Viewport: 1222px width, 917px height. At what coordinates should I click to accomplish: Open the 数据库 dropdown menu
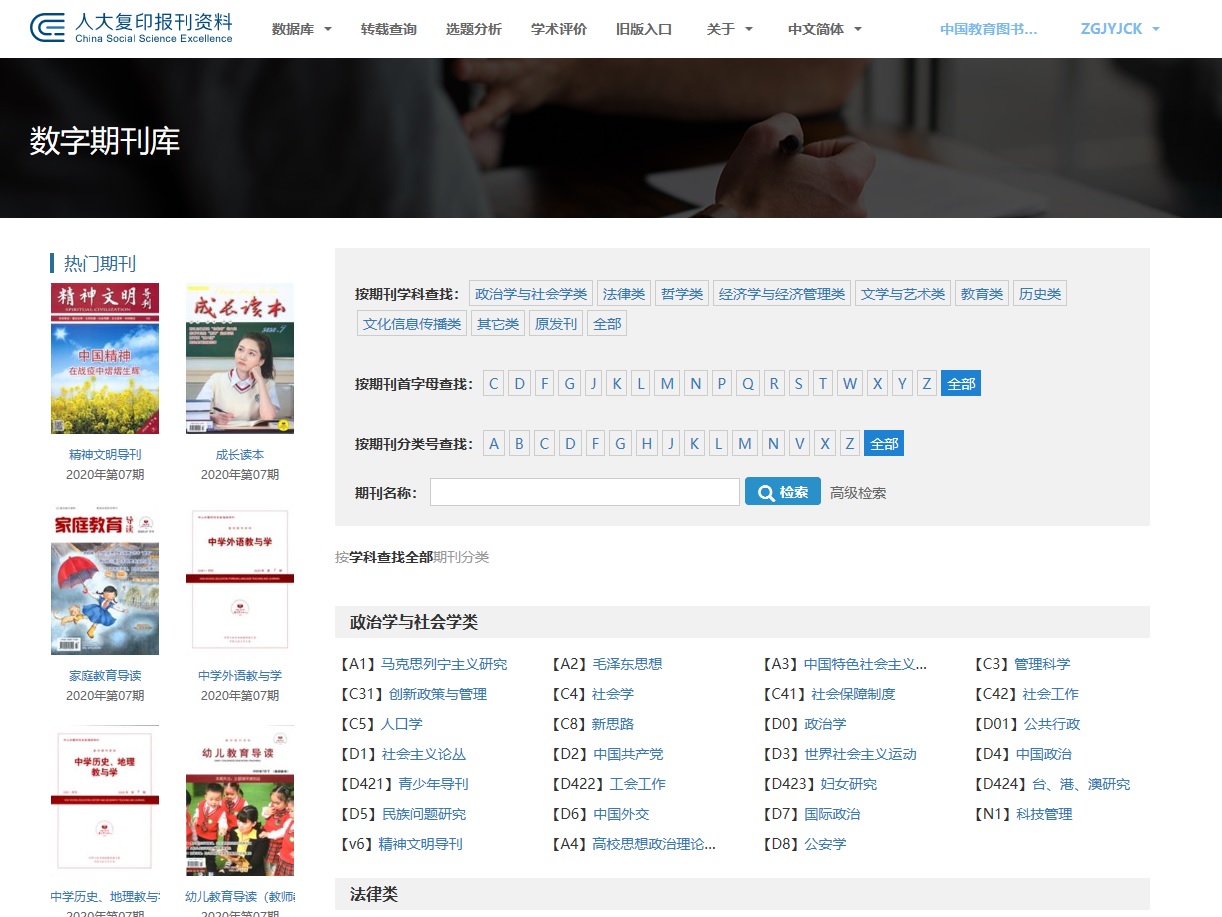[x=301, y=29]
